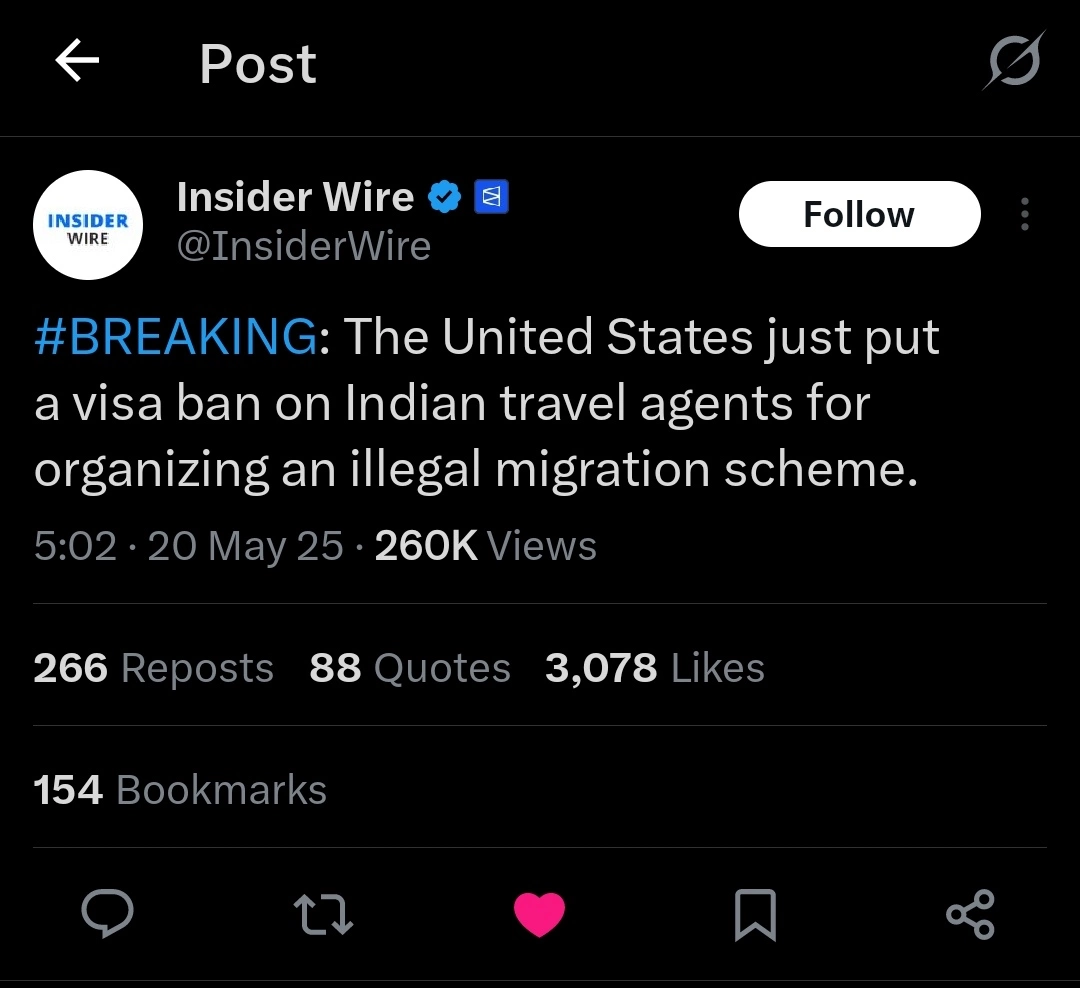Open the Insider Wire display name
This screenshot has height=988, width=1080.
[295, 197]
